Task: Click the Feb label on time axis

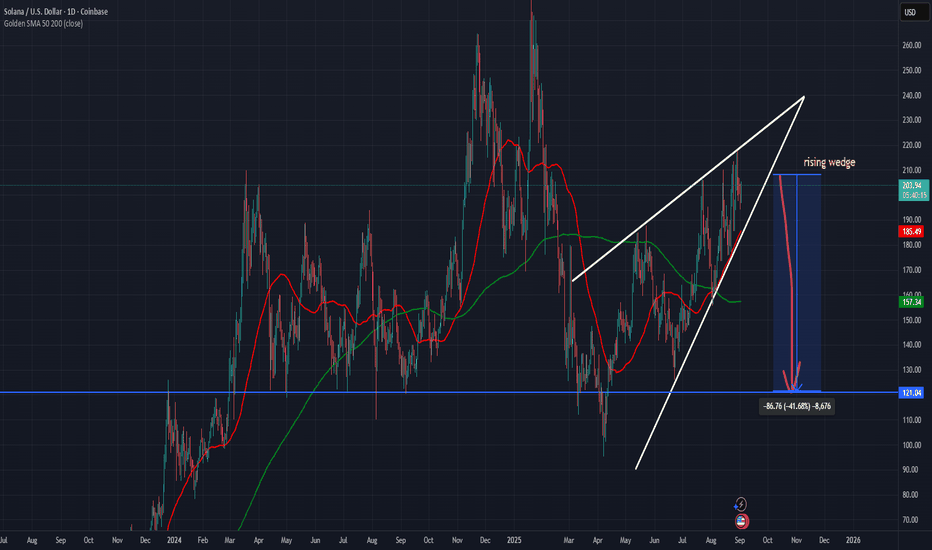Action: click(203, 540)
